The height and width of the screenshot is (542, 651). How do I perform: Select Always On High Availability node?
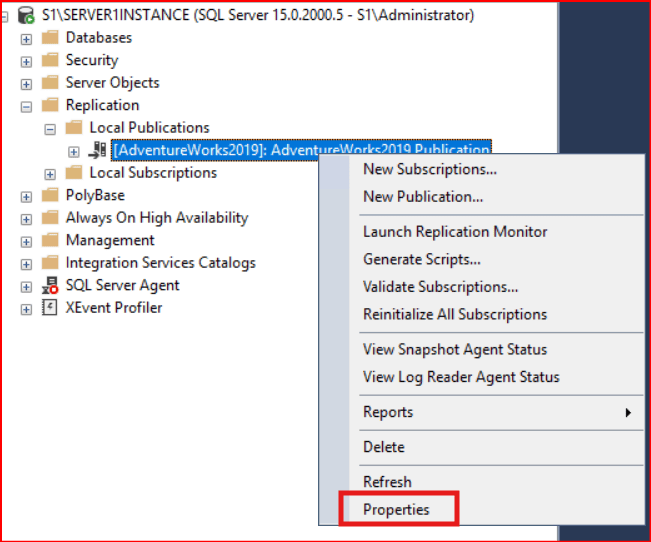[156, 218]
